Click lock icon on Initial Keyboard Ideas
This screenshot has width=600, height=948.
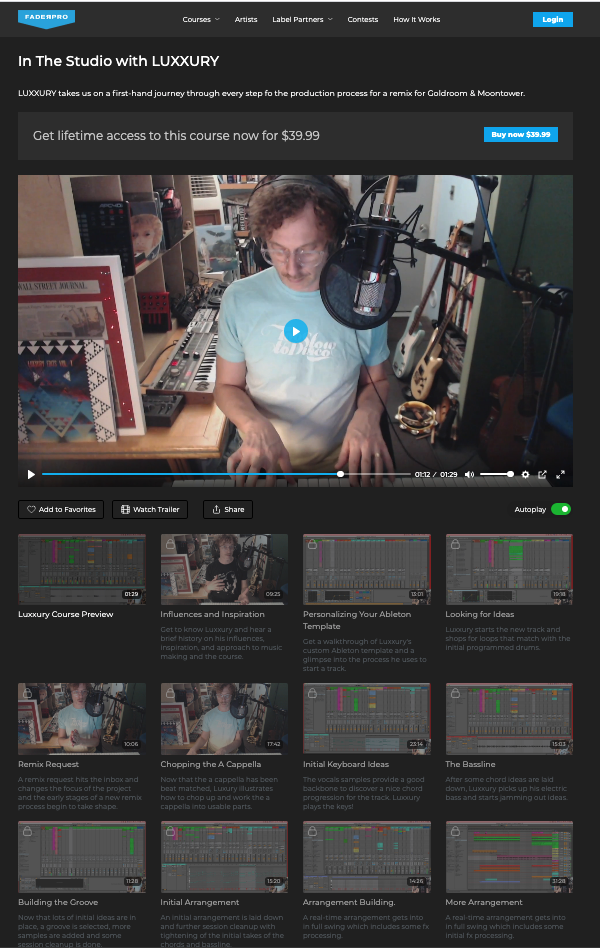(313, 693)
